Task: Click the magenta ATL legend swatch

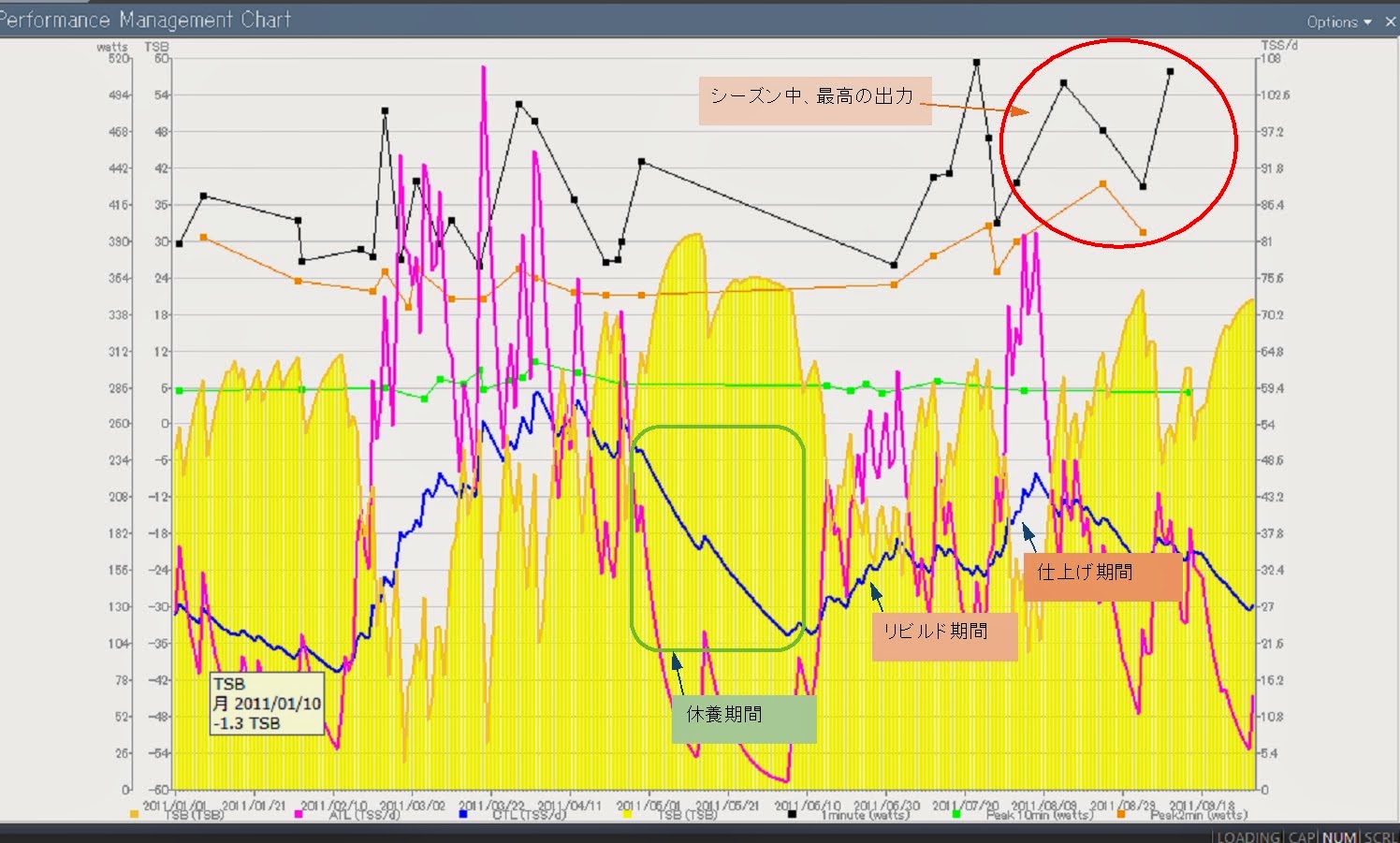Action: (x=299, y=815)
